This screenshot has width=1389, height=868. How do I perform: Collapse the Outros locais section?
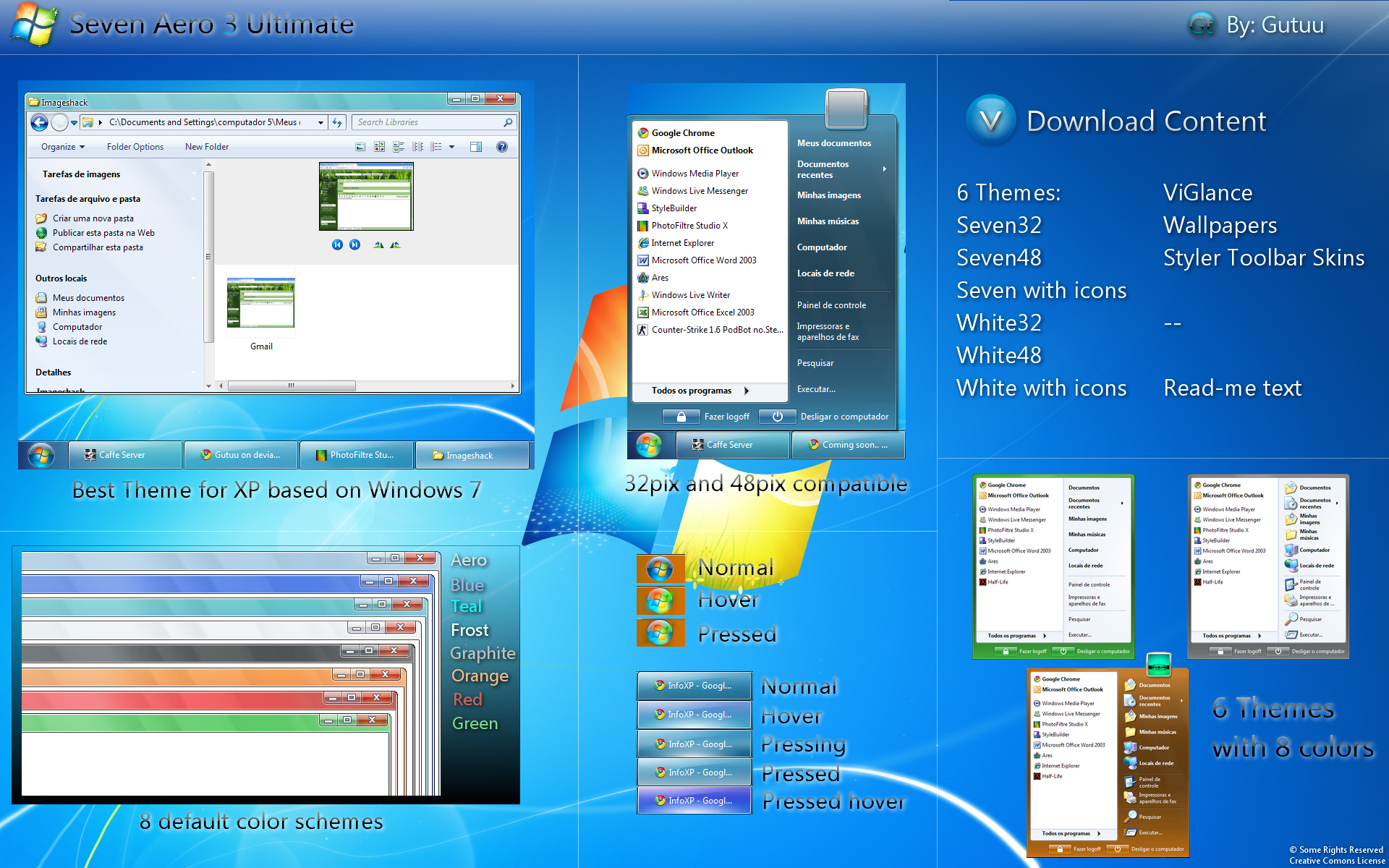pos(193,278)
